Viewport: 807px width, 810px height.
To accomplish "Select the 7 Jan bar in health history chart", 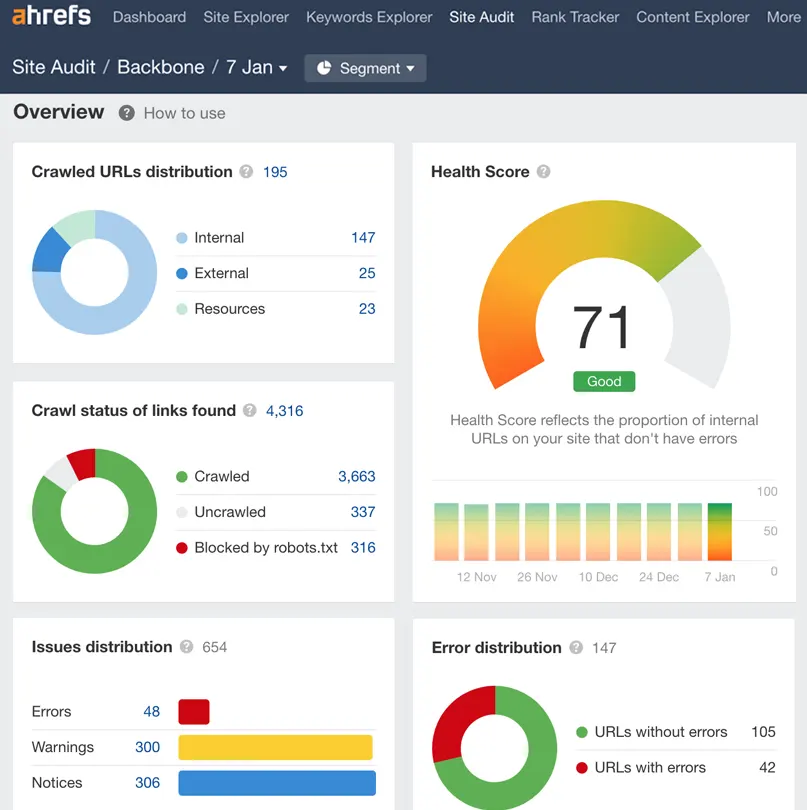I will coord(720,532).
